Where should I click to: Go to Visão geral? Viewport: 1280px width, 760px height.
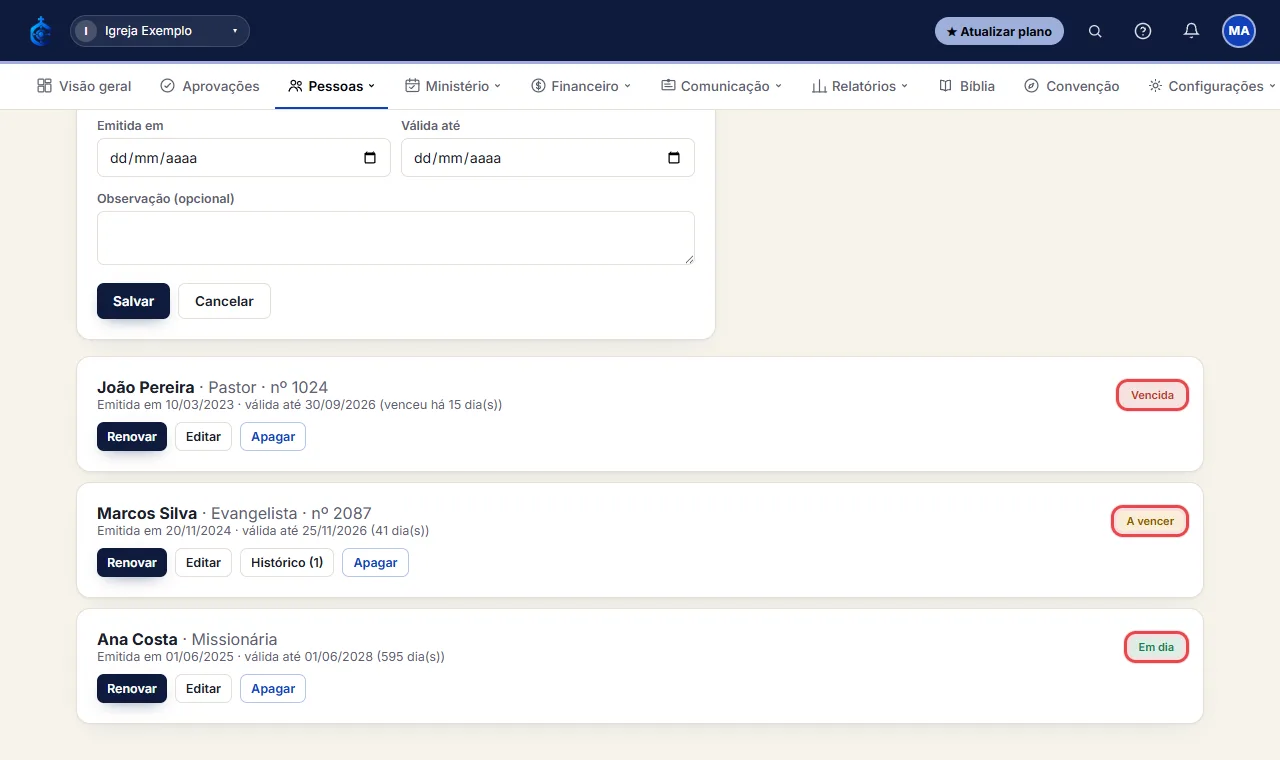pos(84,86)
